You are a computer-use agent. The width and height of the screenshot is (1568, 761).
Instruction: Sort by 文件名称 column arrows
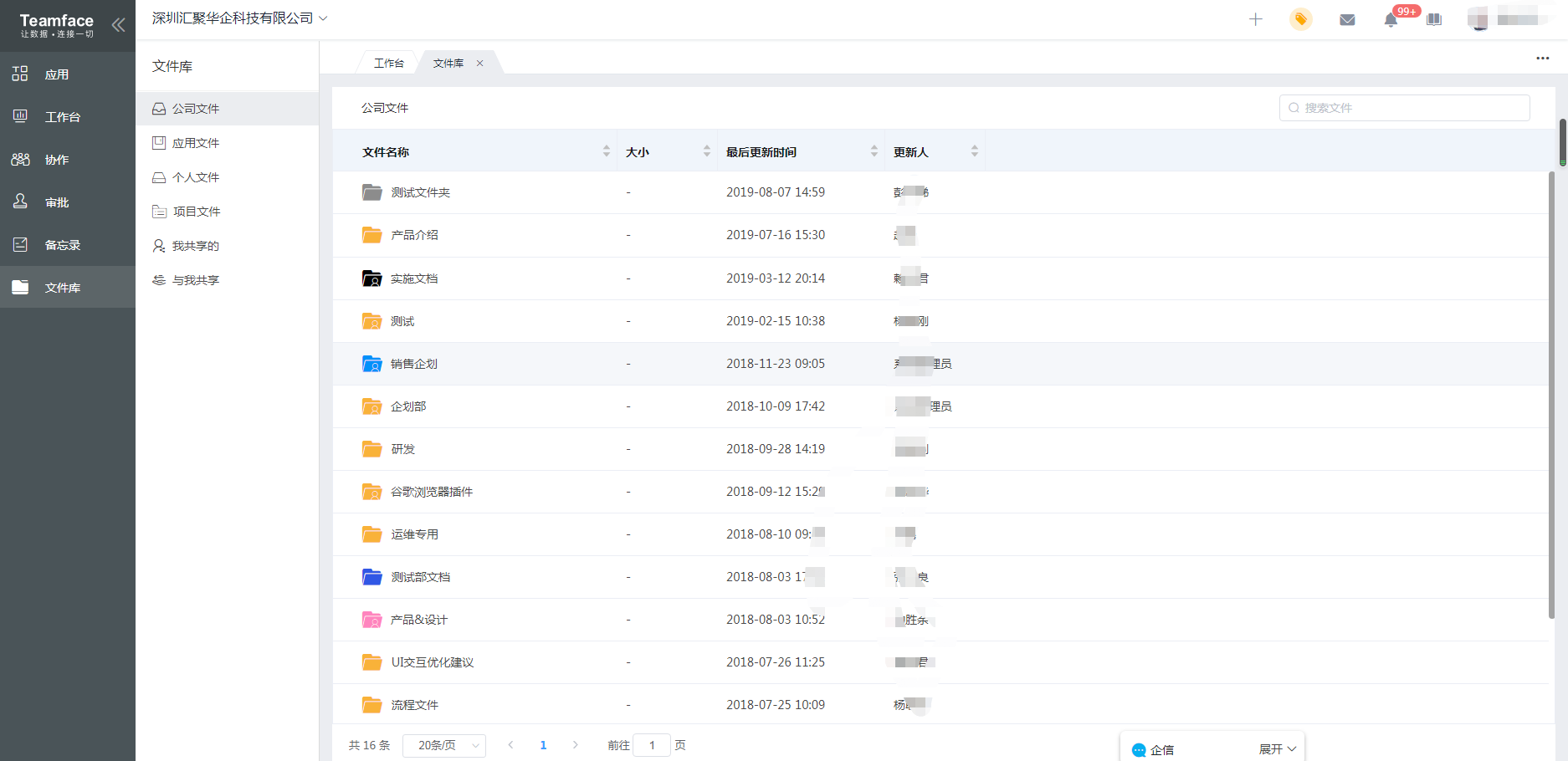tap(606, 151)
